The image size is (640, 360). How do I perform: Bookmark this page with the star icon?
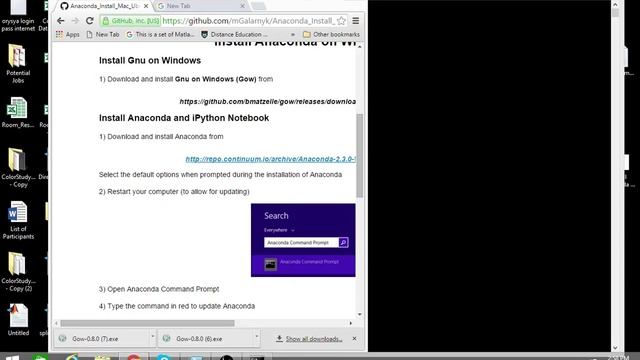point(341,21)
